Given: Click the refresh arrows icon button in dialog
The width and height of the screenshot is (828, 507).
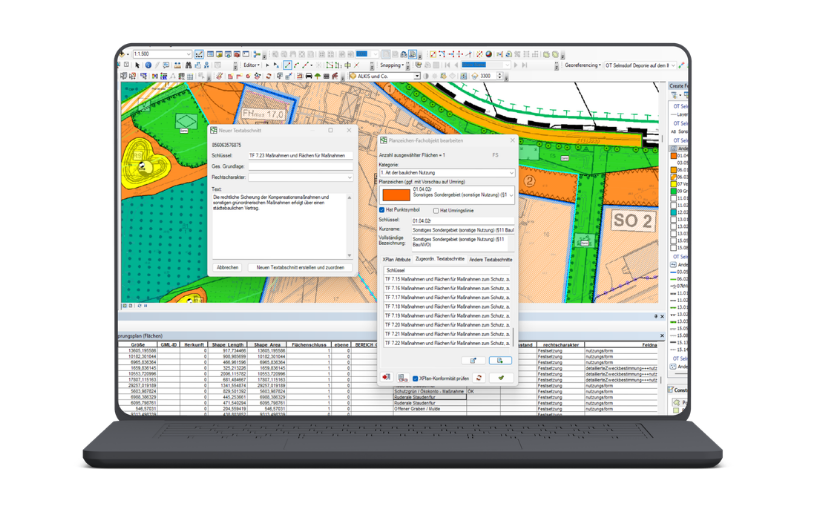Looking at the screenshot, I should [x=478, y=378].
